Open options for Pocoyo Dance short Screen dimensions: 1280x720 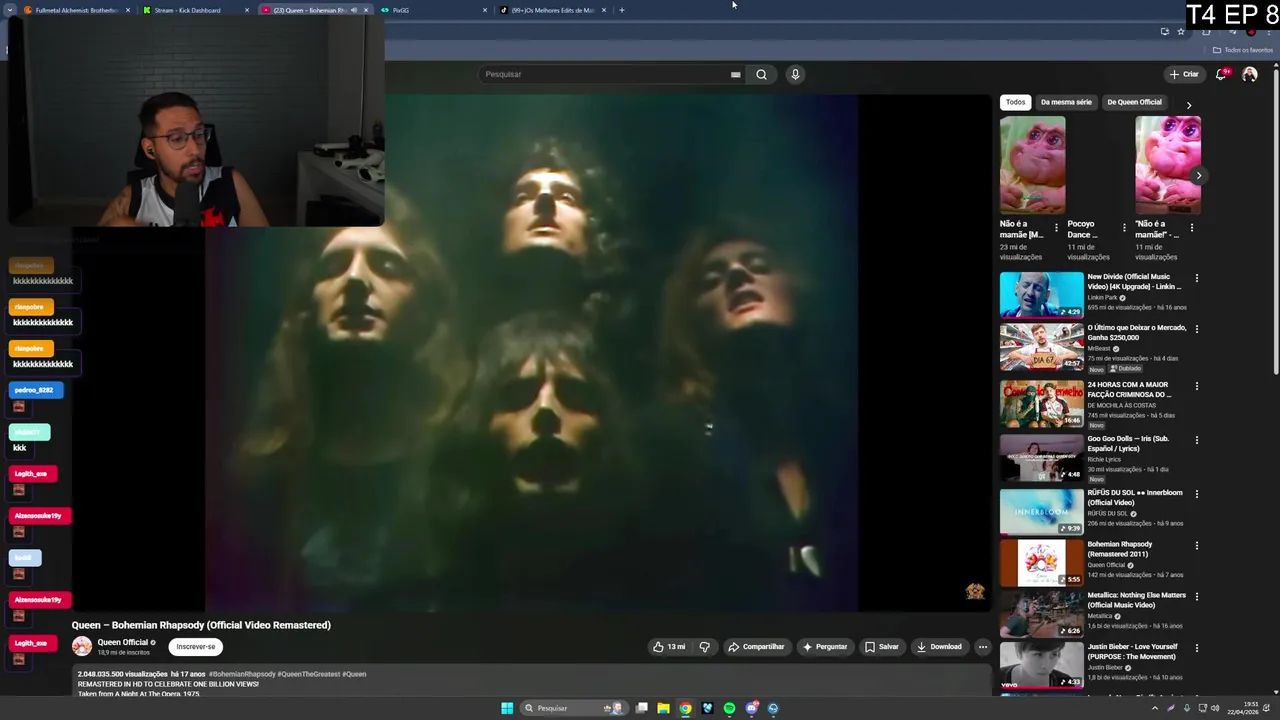tap(1124, 228)
